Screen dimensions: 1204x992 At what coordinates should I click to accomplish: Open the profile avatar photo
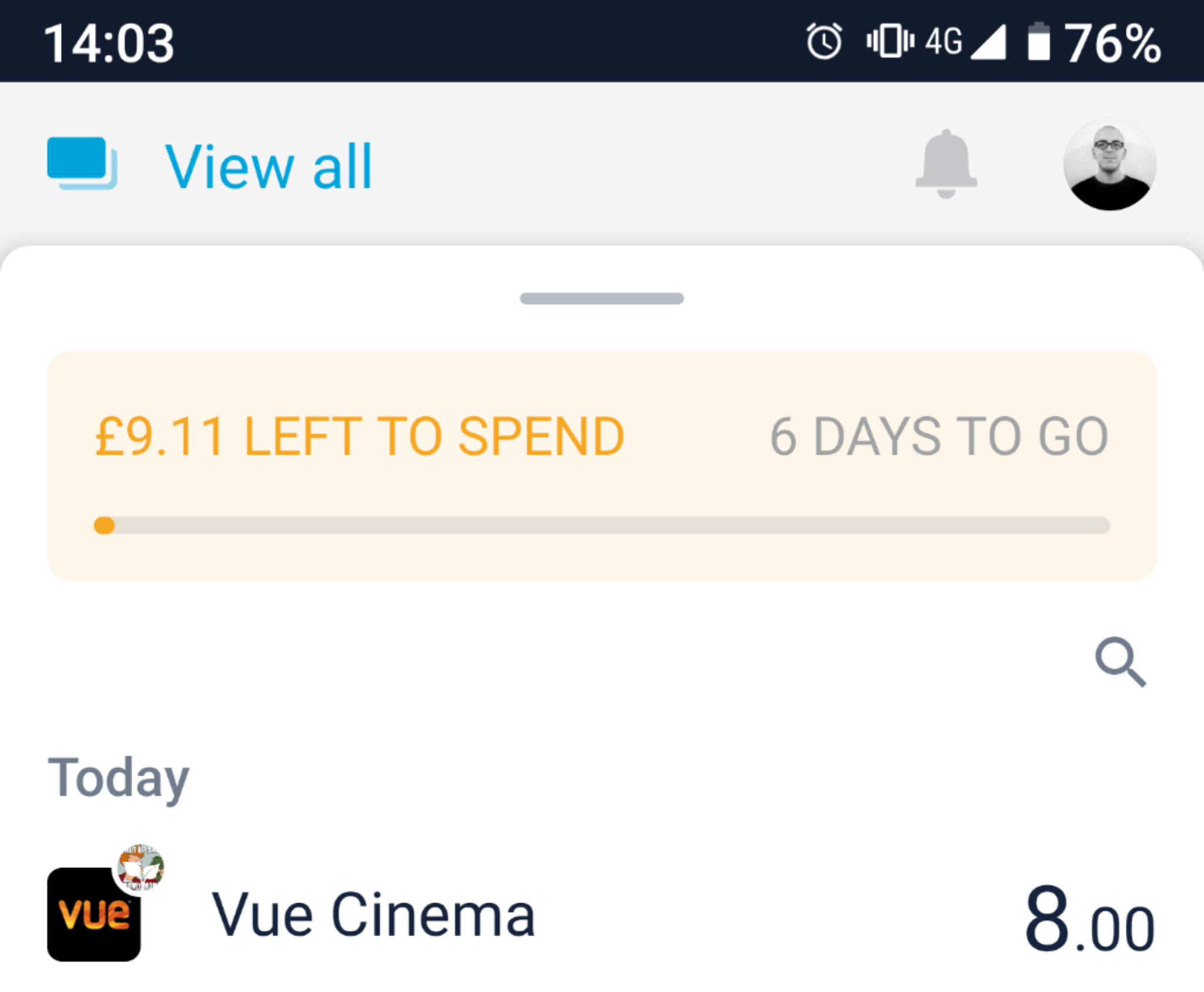click(1109, 165)
